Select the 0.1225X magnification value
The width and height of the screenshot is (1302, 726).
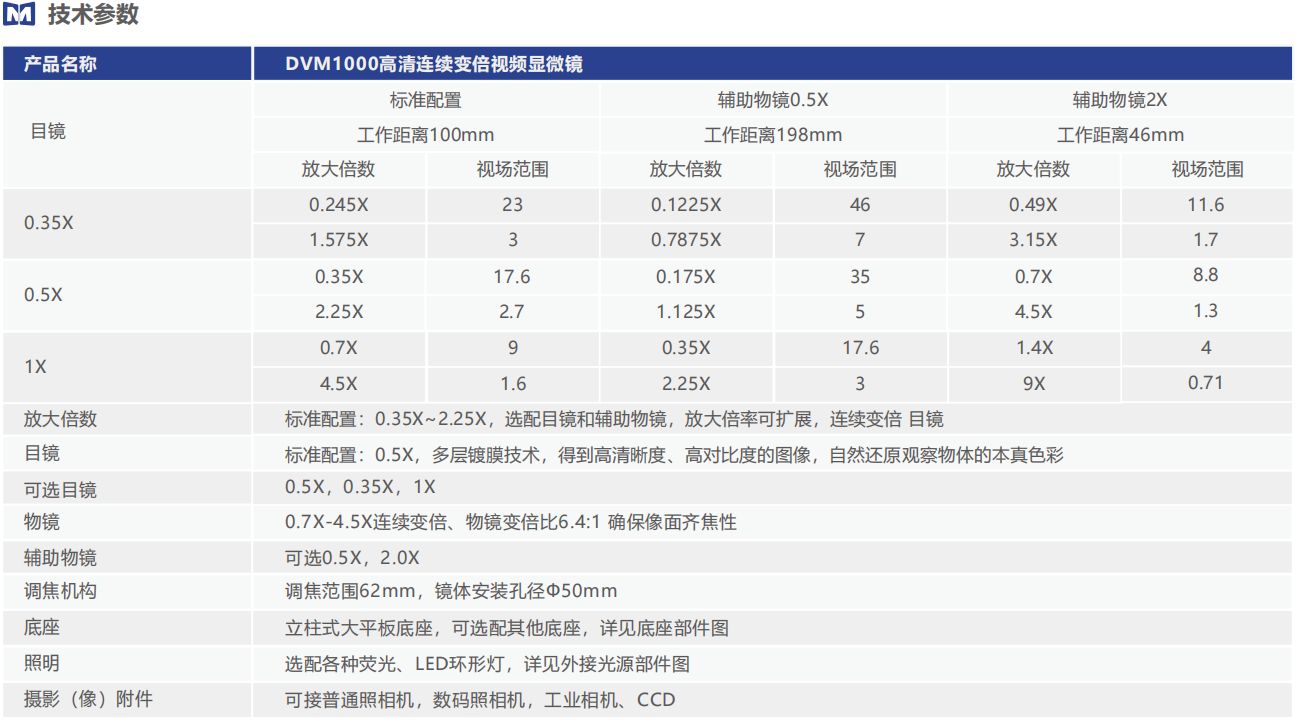tap(686, 205)
